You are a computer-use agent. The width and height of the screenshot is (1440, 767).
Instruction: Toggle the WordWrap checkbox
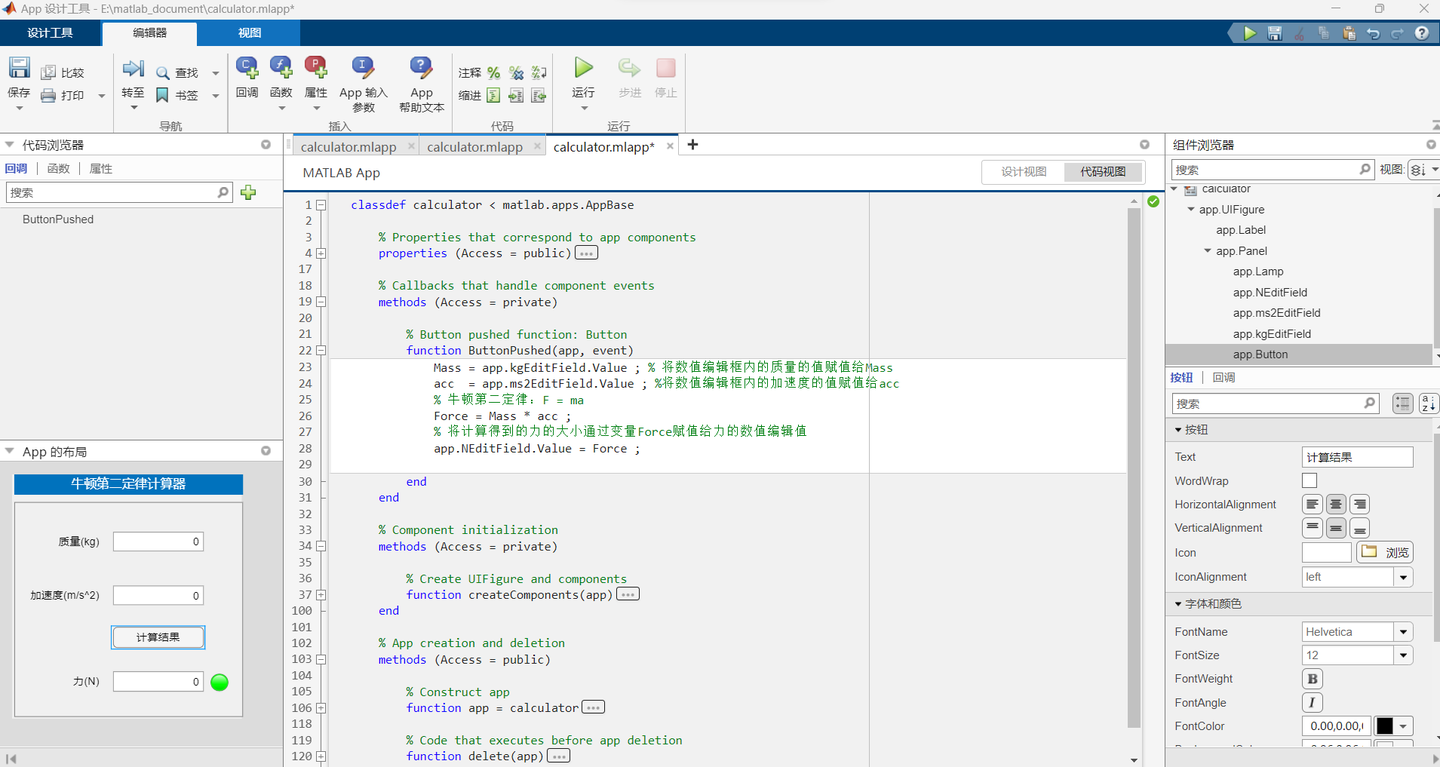tap(1309, 481)
